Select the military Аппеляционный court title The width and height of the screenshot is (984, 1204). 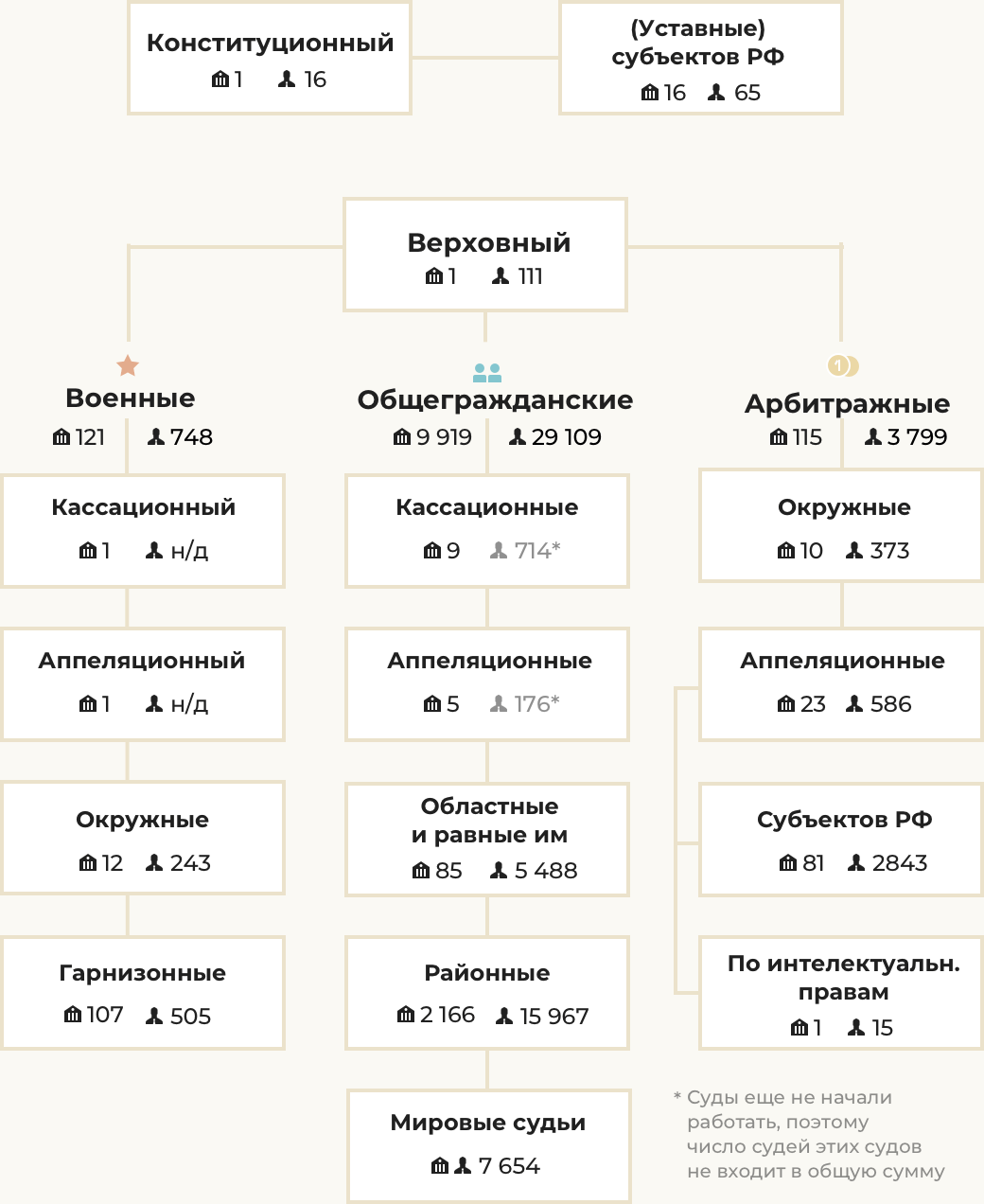pyautogui.click(x=141, y=661)
